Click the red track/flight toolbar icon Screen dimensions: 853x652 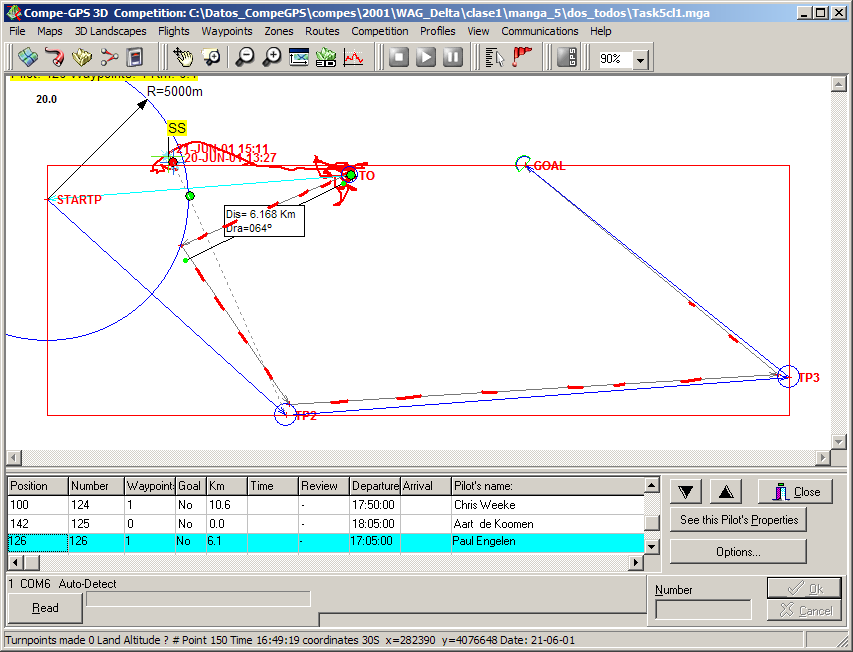55,57
